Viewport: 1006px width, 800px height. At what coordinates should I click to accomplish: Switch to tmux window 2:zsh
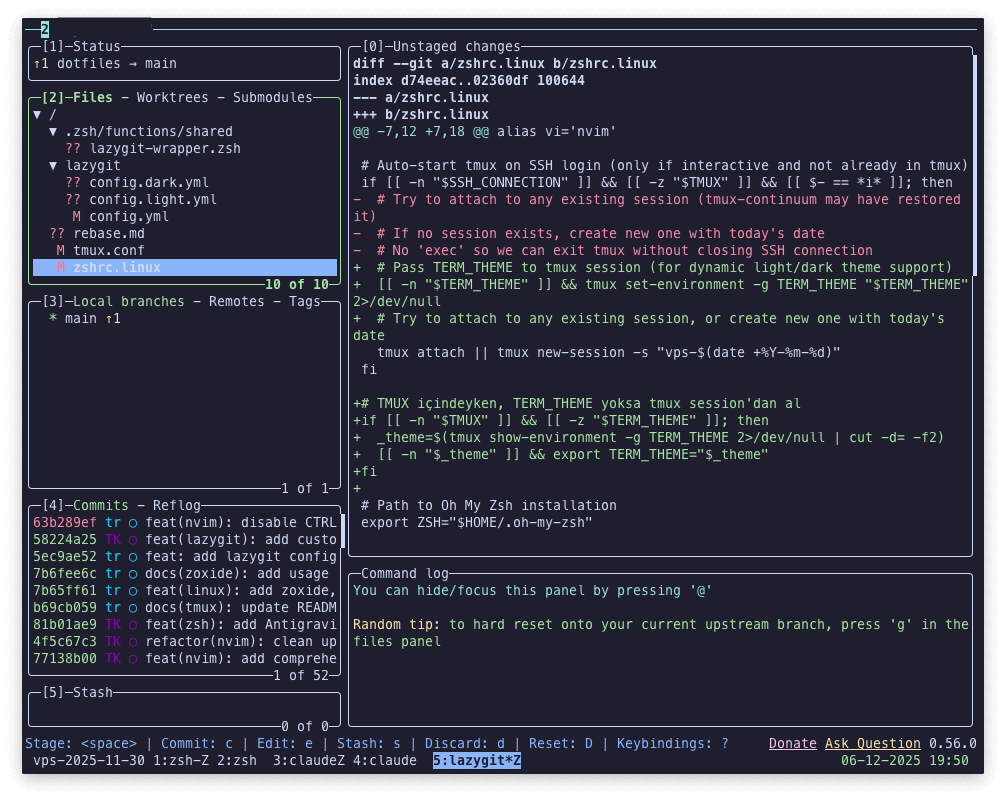(237, 761)
